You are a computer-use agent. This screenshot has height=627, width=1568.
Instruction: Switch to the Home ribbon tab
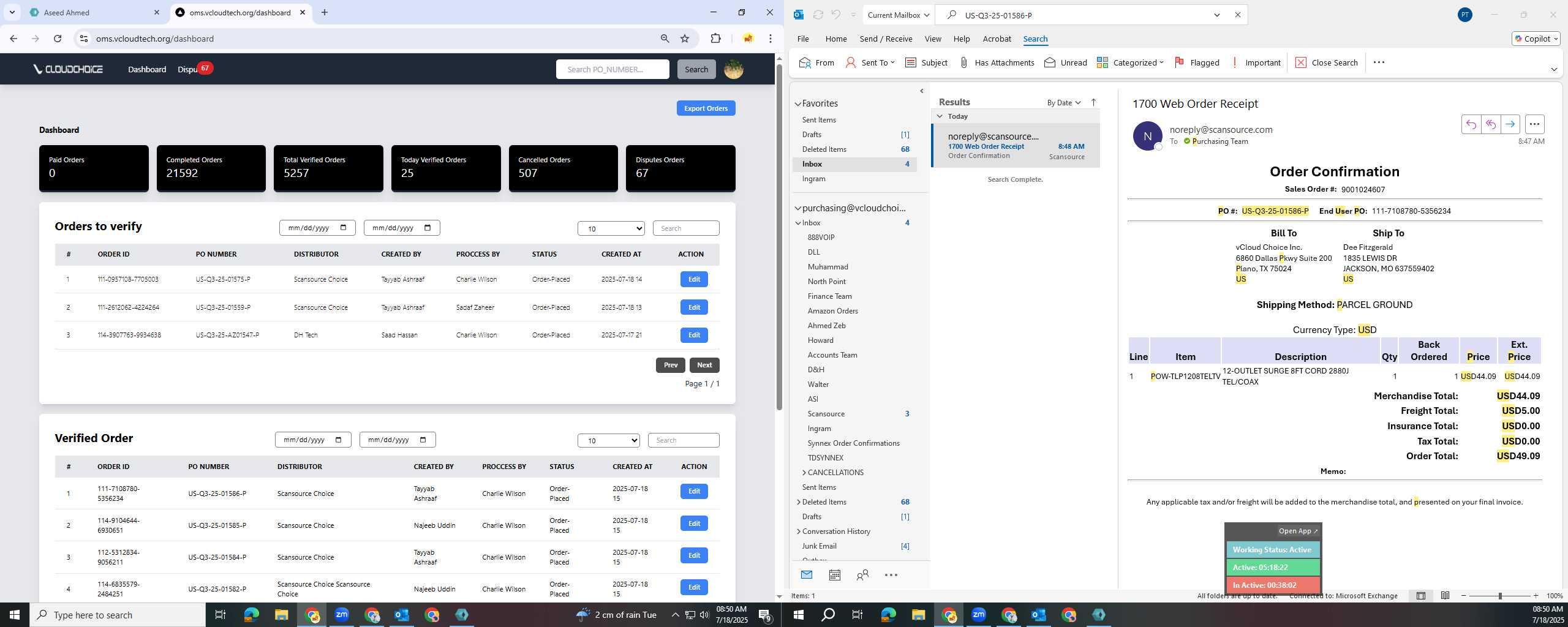[835, 39]
